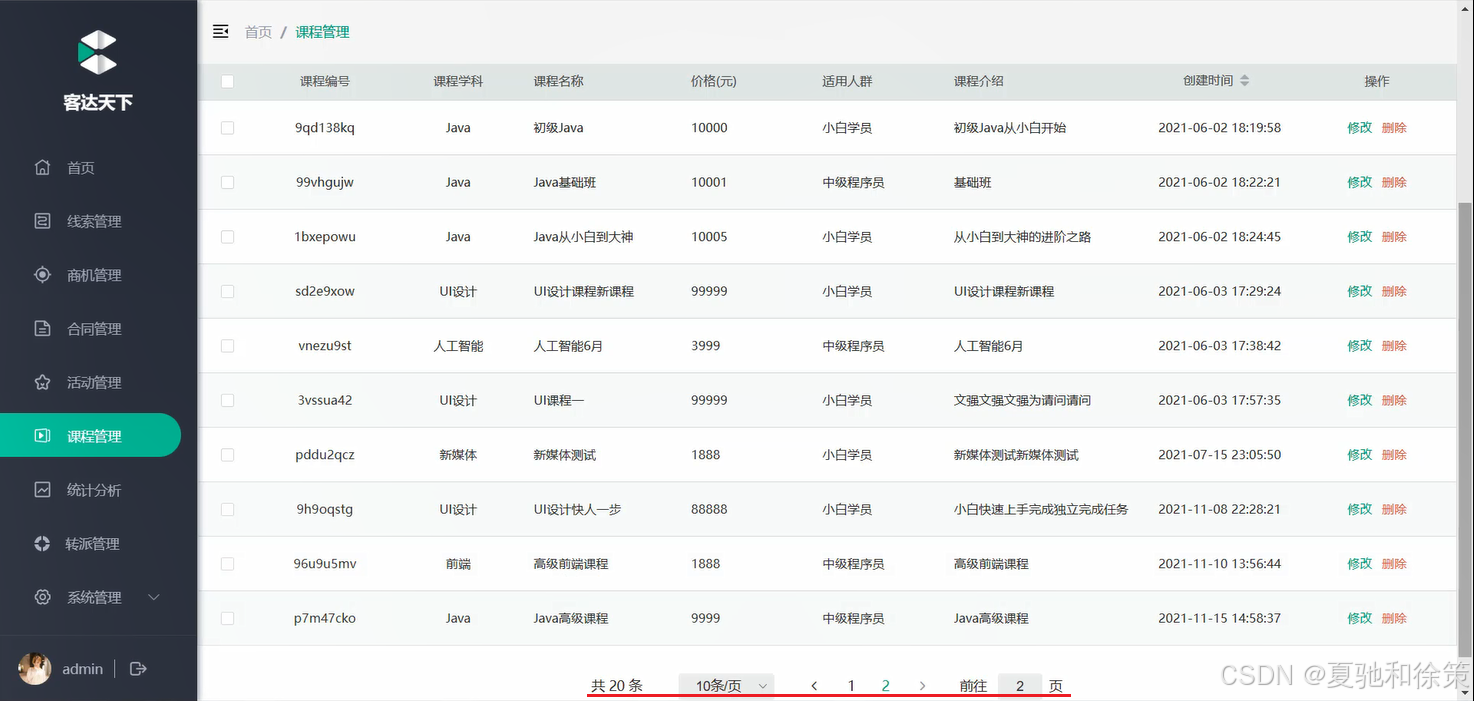
Task: Click the admin avatar picture
Action: 35,669
